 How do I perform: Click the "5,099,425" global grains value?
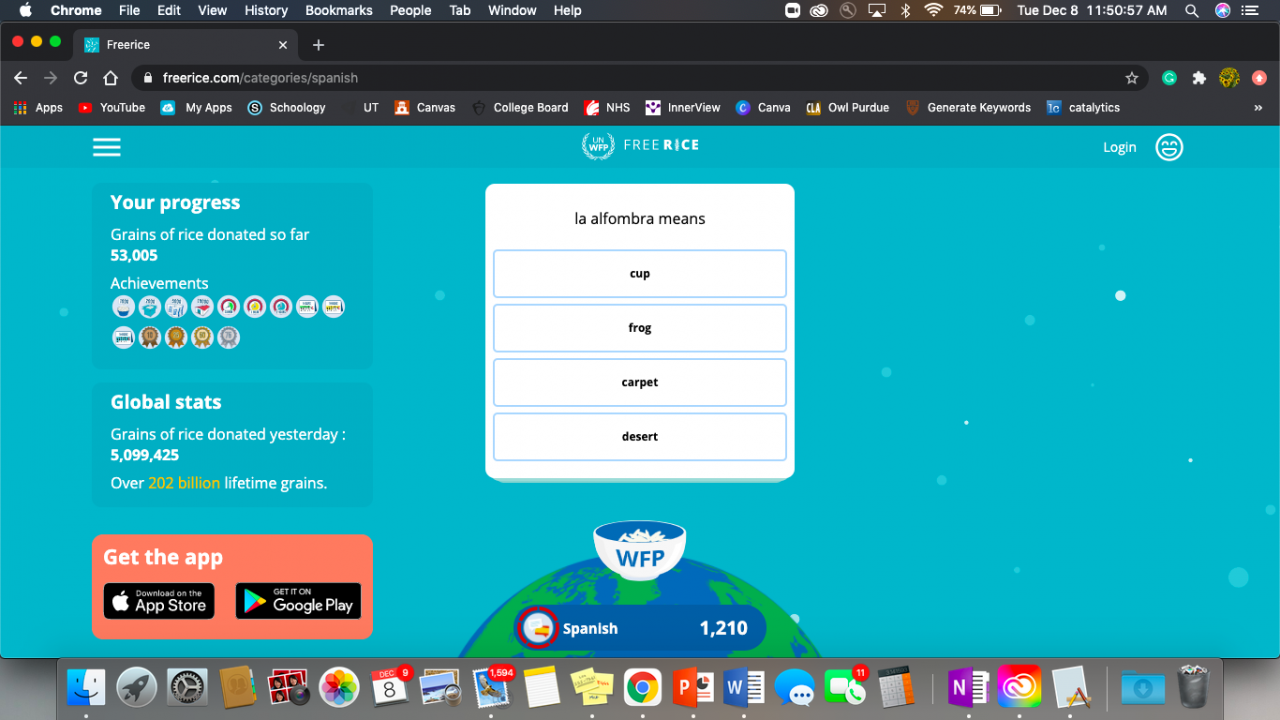(x=145, y=455)
